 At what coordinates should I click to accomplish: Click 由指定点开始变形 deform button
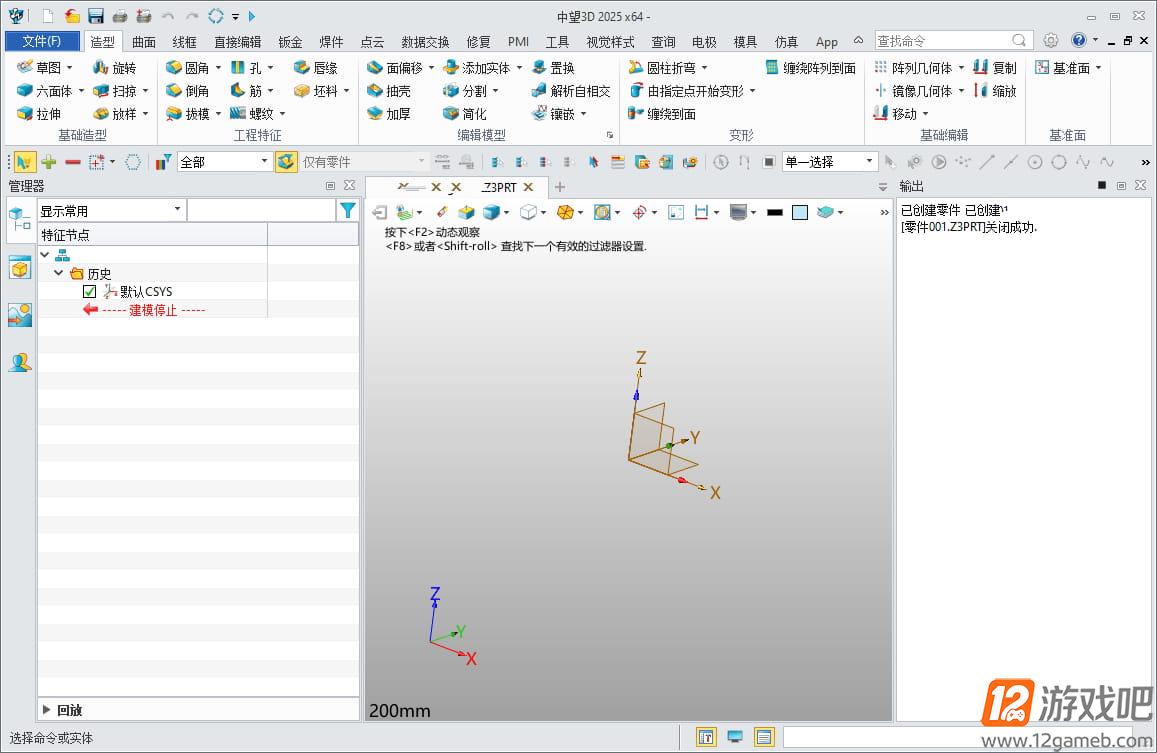pos(686,91)
